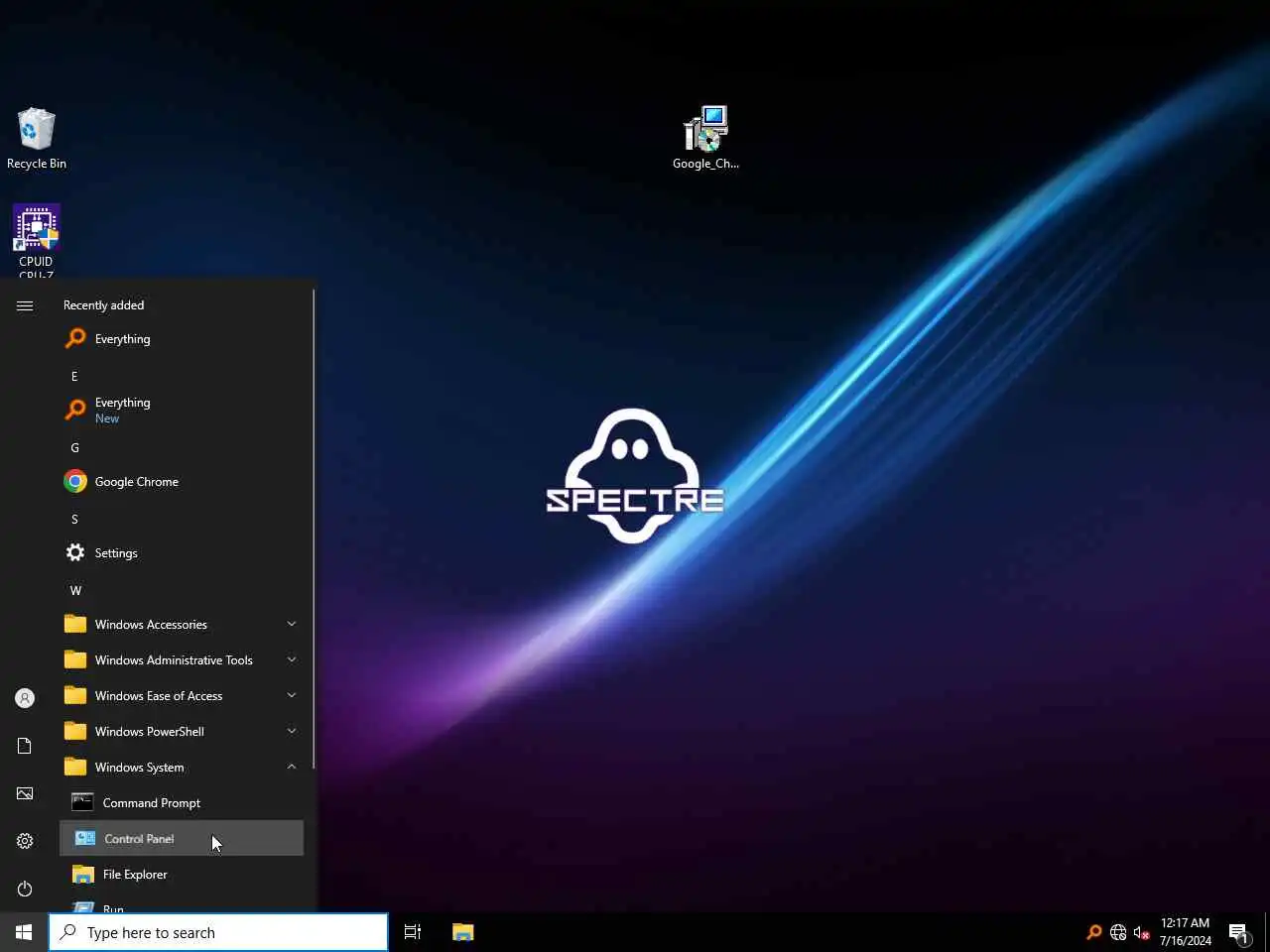
Task: Launch Everything marked New in E section
Action: click(x=182, y=410)
